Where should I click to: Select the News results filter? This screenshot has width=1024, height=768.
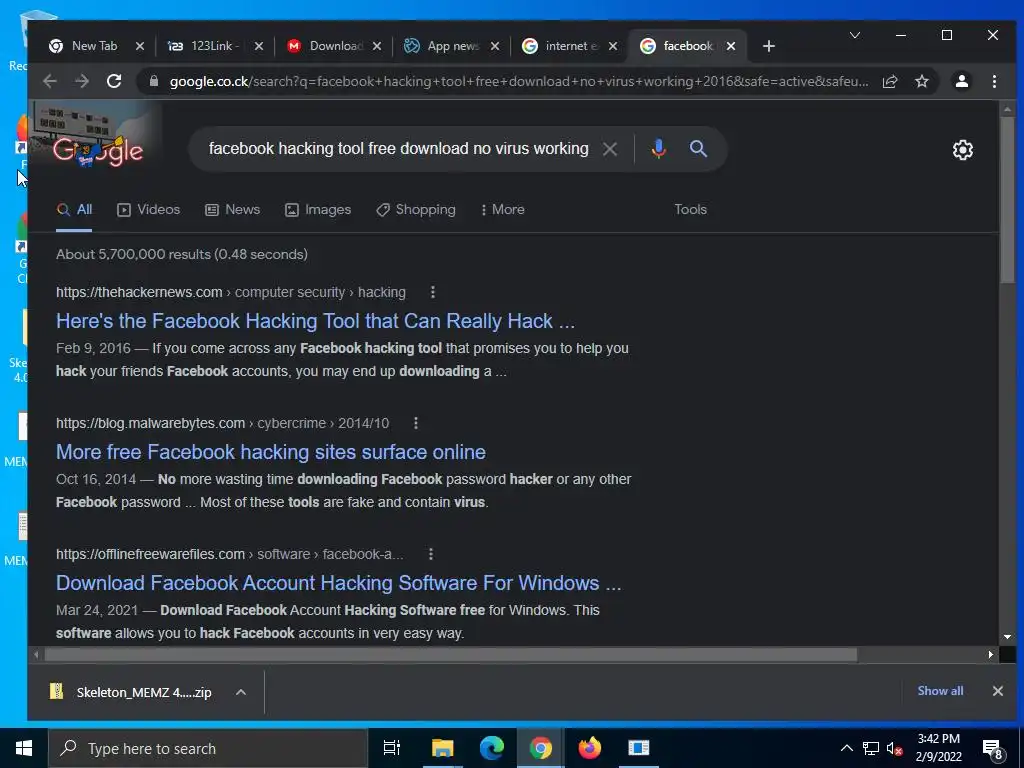coord(232,210)
